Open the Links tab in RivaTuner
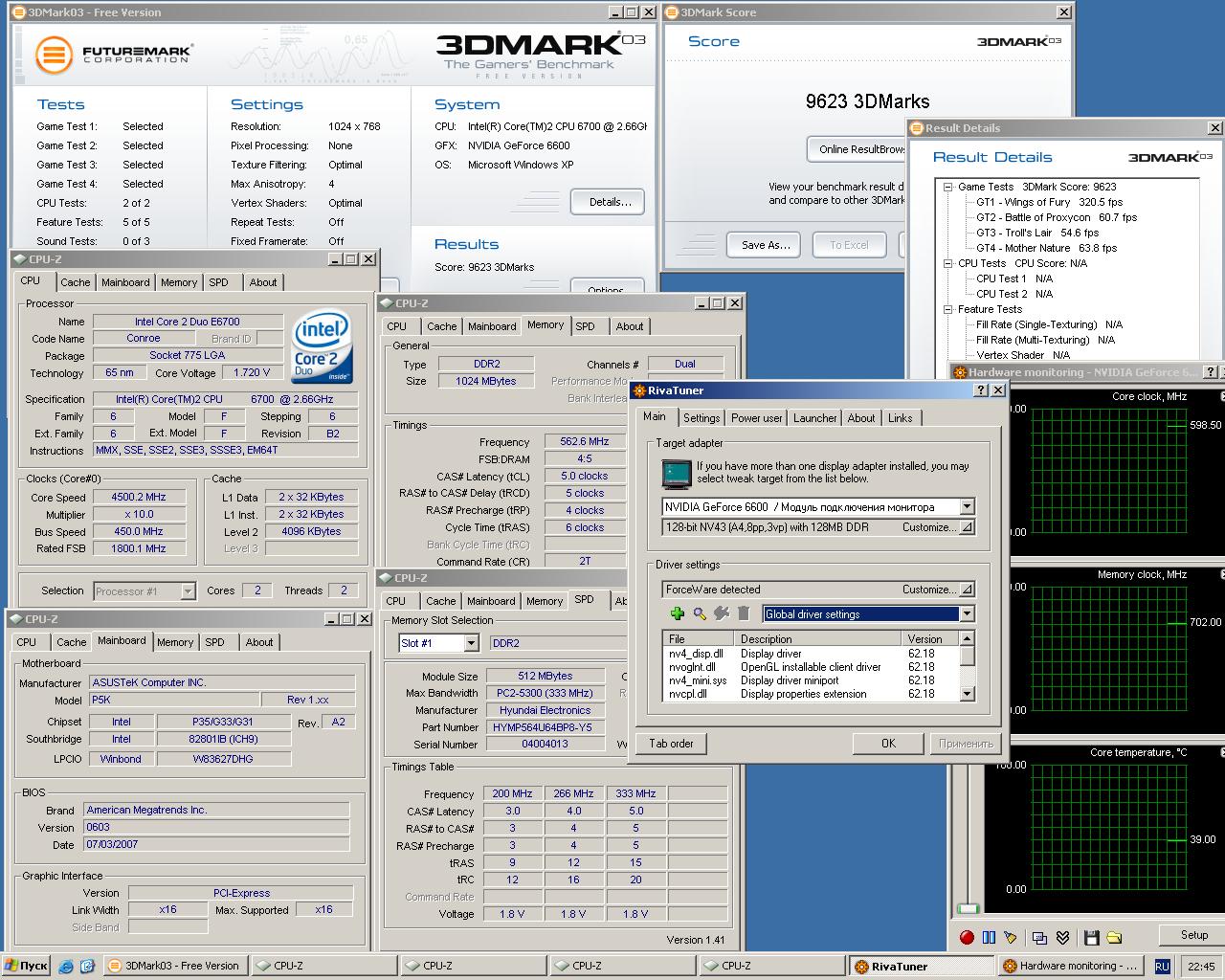The image size is (1225, 980). click(901, 418)
